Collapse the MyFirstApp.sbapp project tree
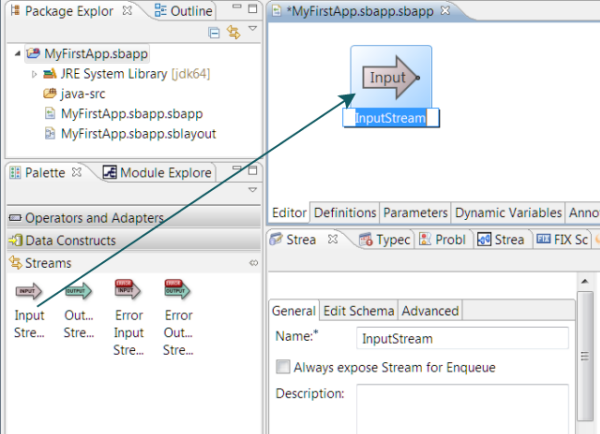The image size is (600, 434). tap(18, 54)
